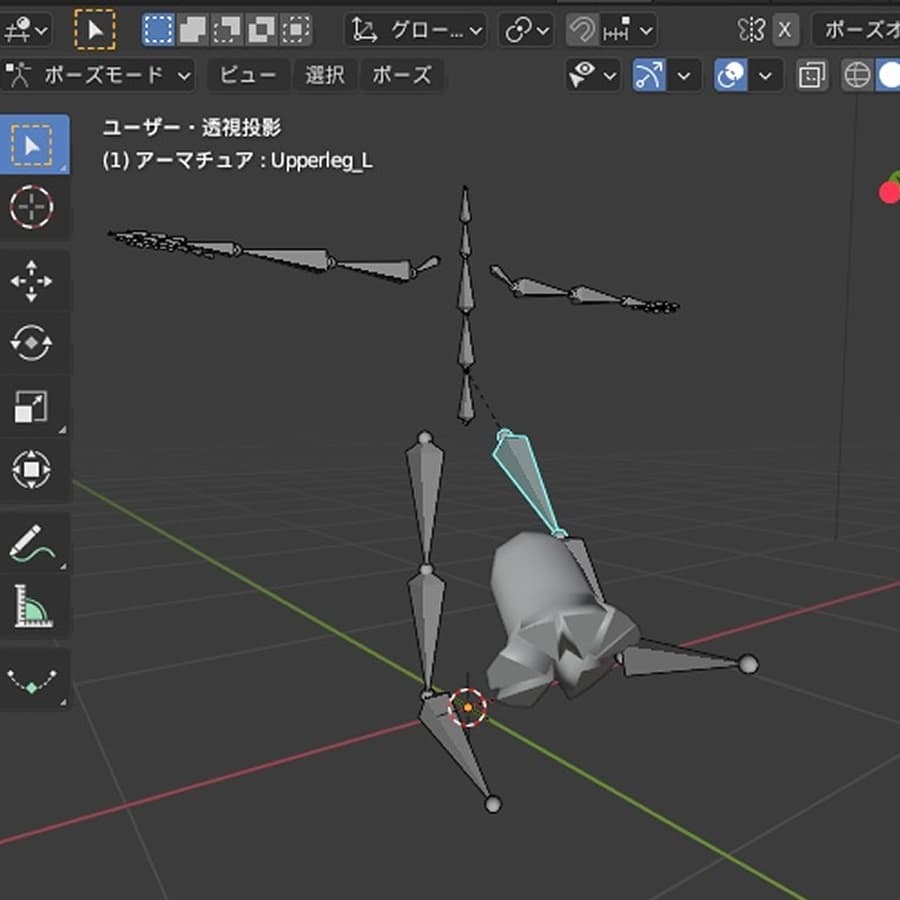Image resolution: width=900 pixels, height=900 pixels.
Task: Toggle snapping magnet icon
Action: 581,30
